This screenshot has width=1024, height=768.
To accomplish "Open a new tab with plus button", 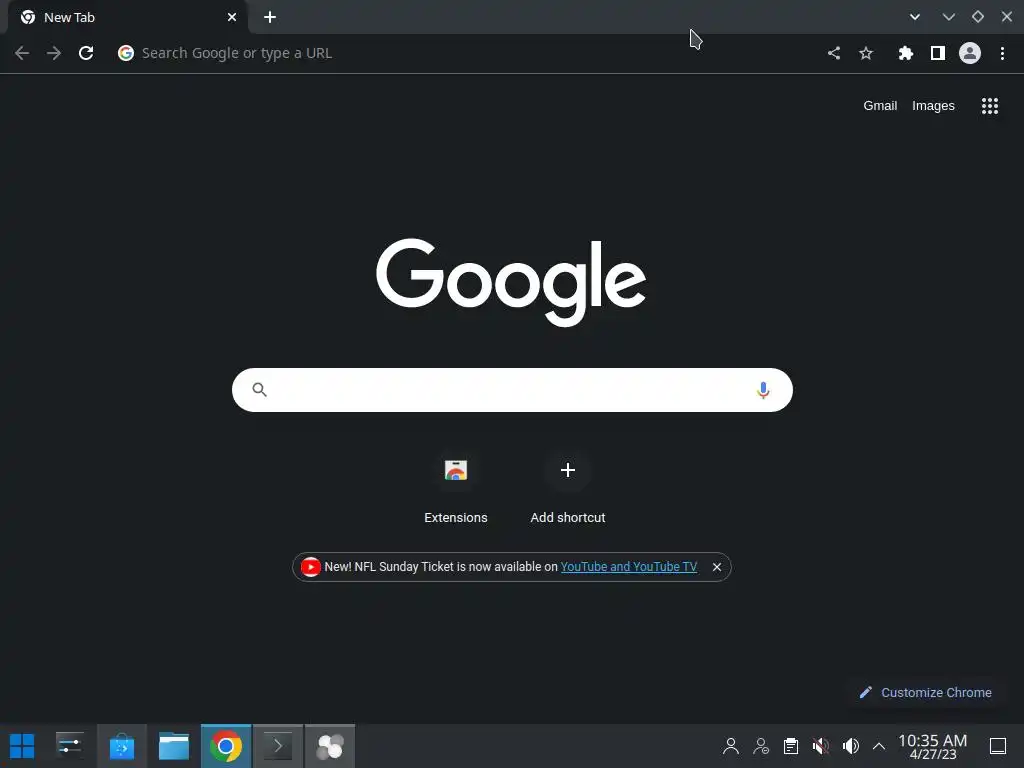I will 270,17.
